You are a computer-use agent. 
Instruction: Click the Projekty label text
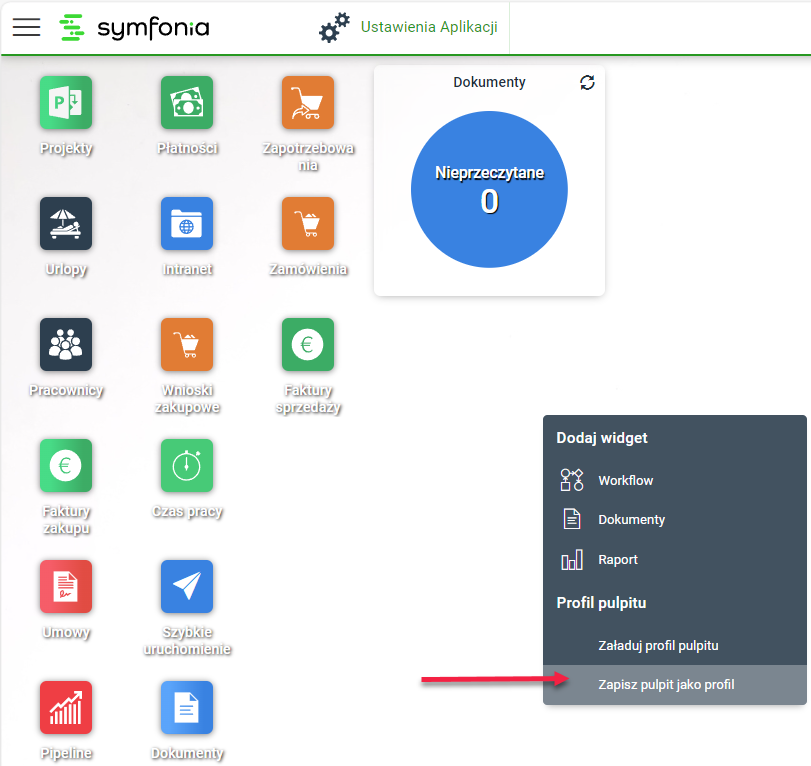pos(66,148)
